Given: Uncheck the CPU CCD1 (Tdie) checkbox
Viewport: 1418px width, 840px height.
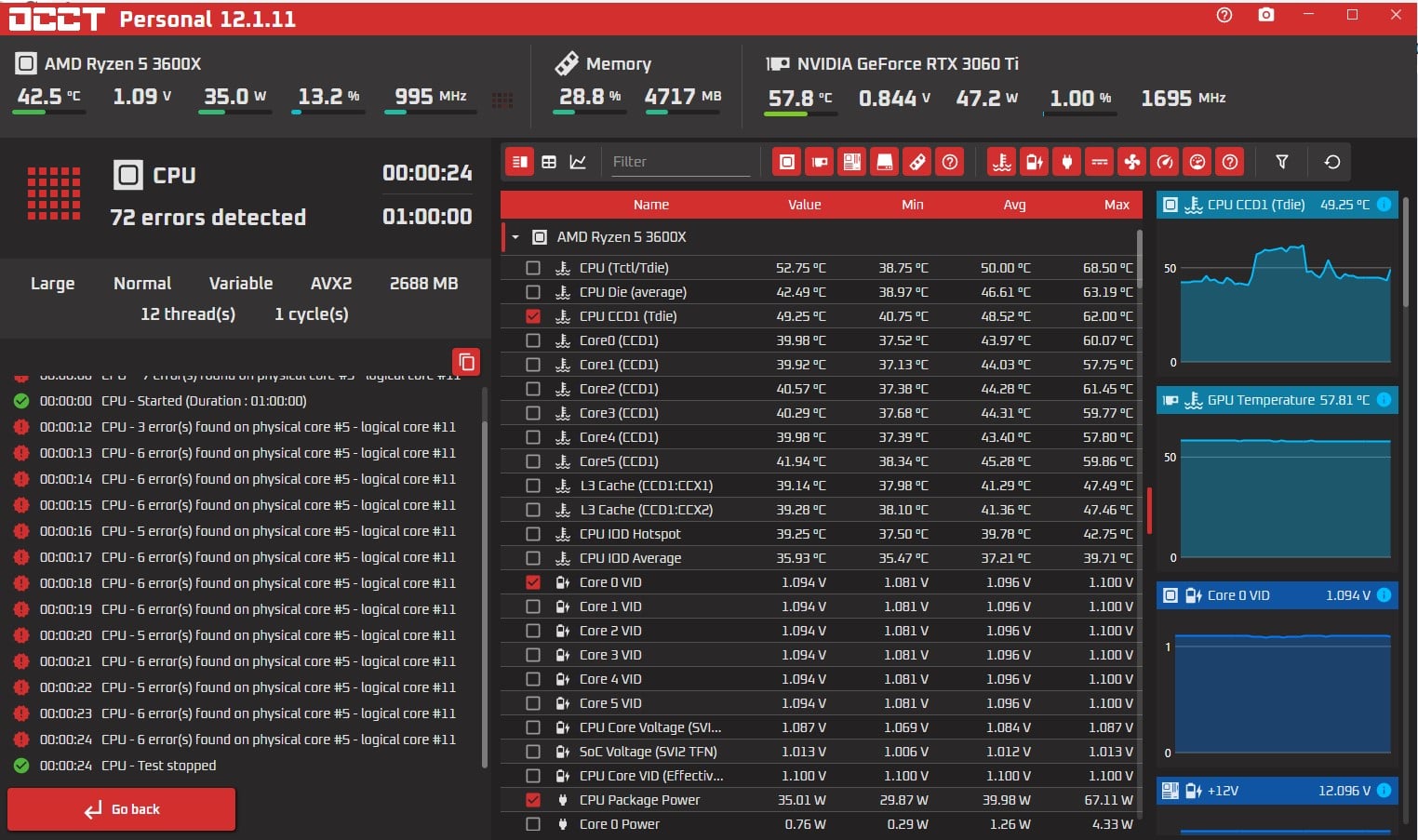Looking at the screenshot, I should (x=533, y=316).
